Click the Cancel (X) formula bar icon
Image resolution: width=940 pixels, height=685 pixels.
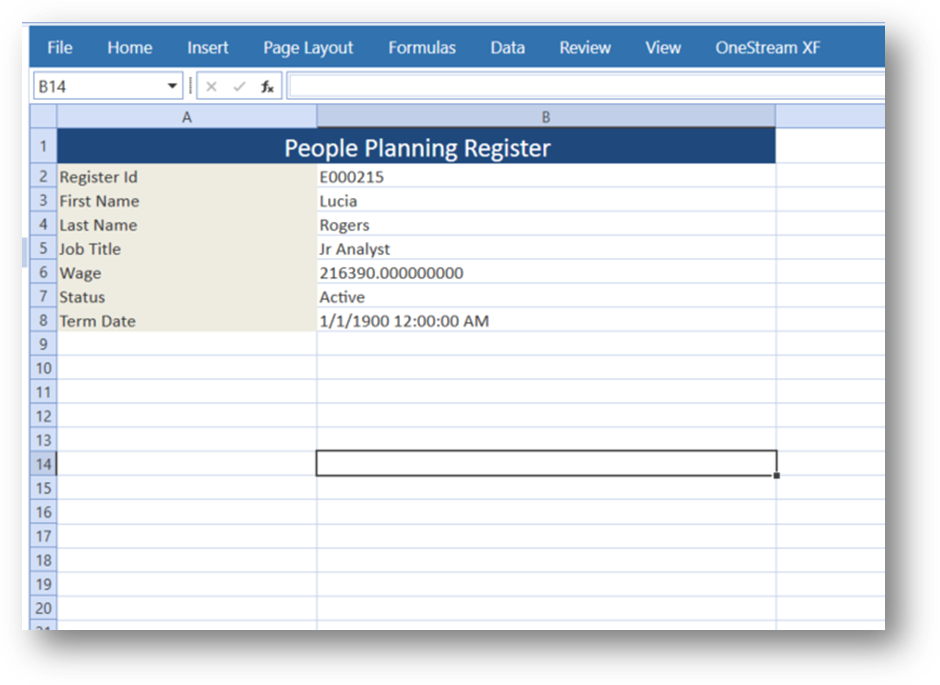click(x=211, y=87)
